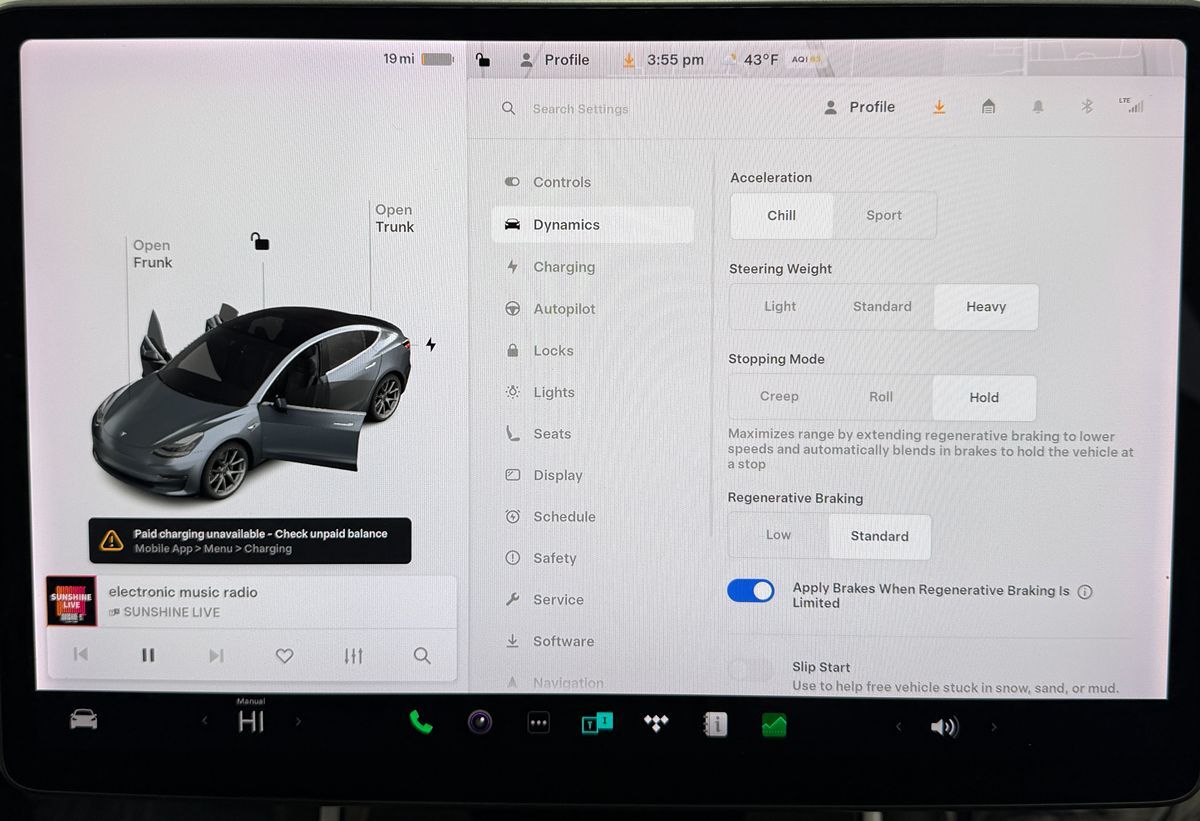Set Stopping Mode to Creep
Image resolution: width=1200 pixels, height=821 pixels.
(779, 397)
